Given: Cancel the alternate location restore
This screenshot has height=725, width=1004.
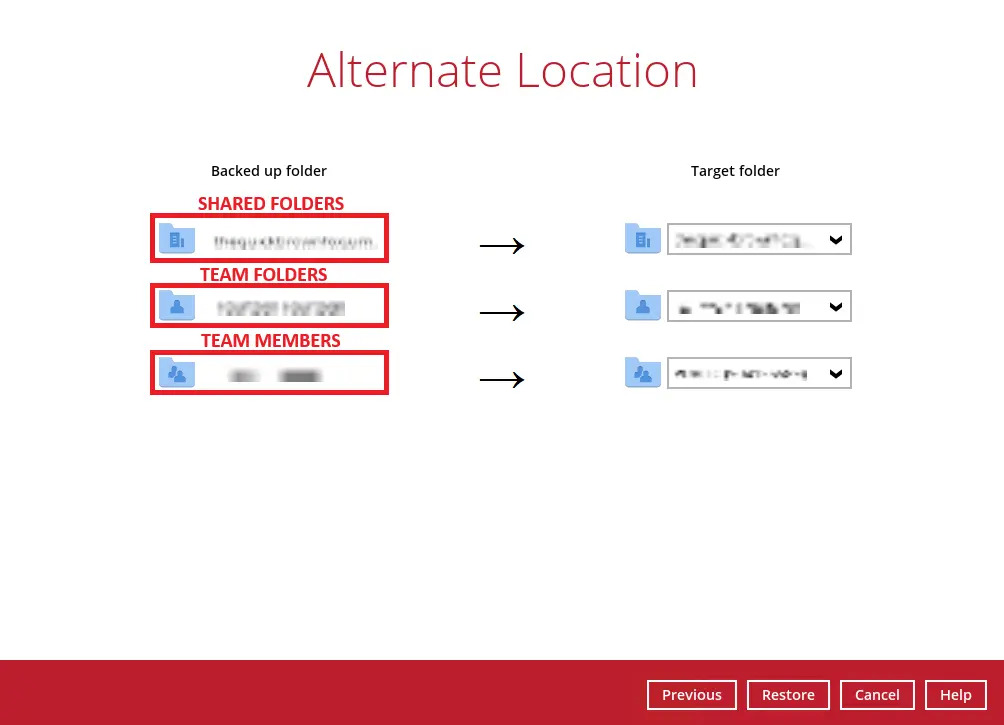Looking at the screenshot, I should pyautogui.click(x=877, y=695).
